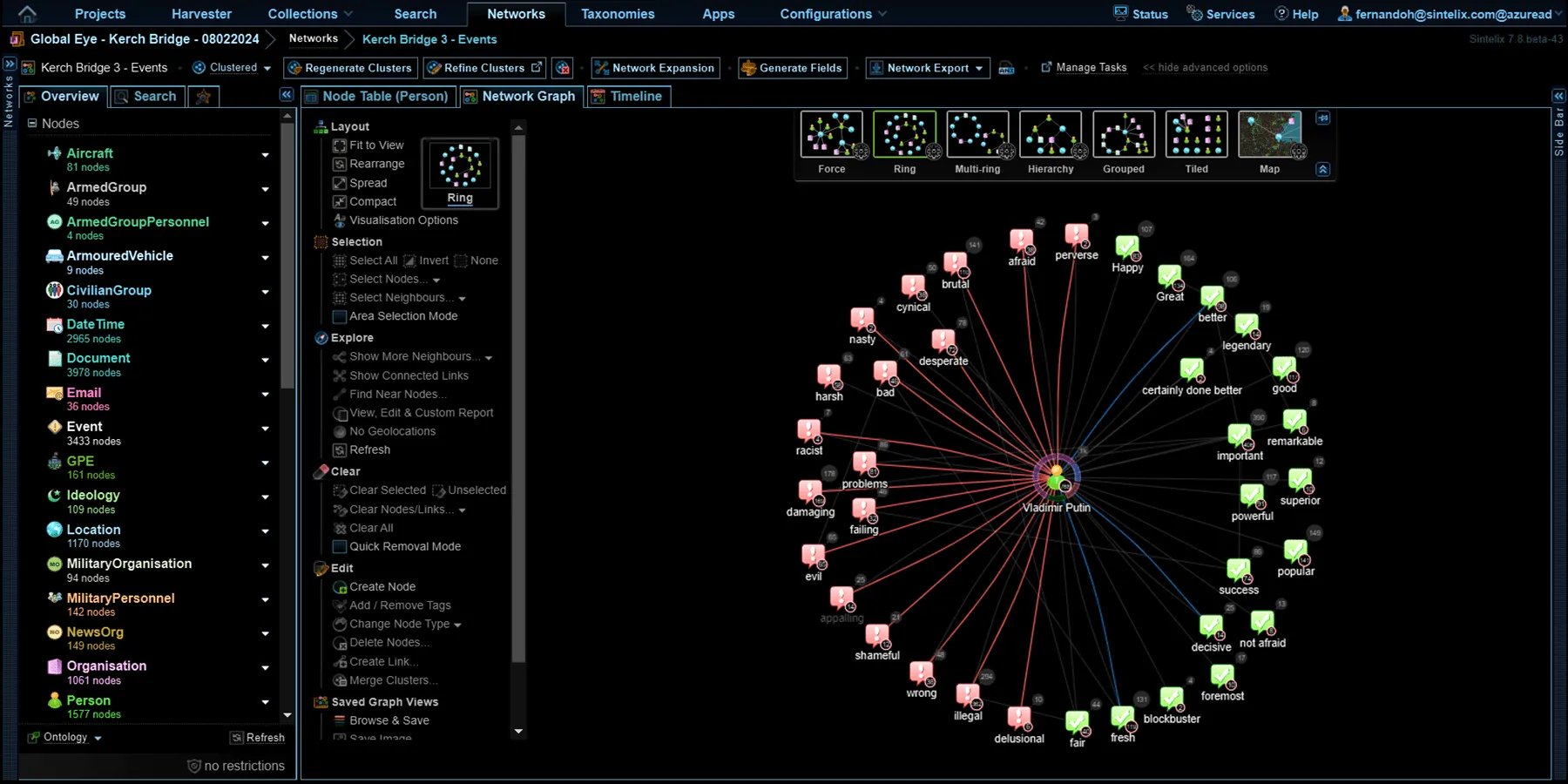Enable Quick Removal Mode
The width and height of the screenshot is (1568, 784).
[x=339, y=546]
